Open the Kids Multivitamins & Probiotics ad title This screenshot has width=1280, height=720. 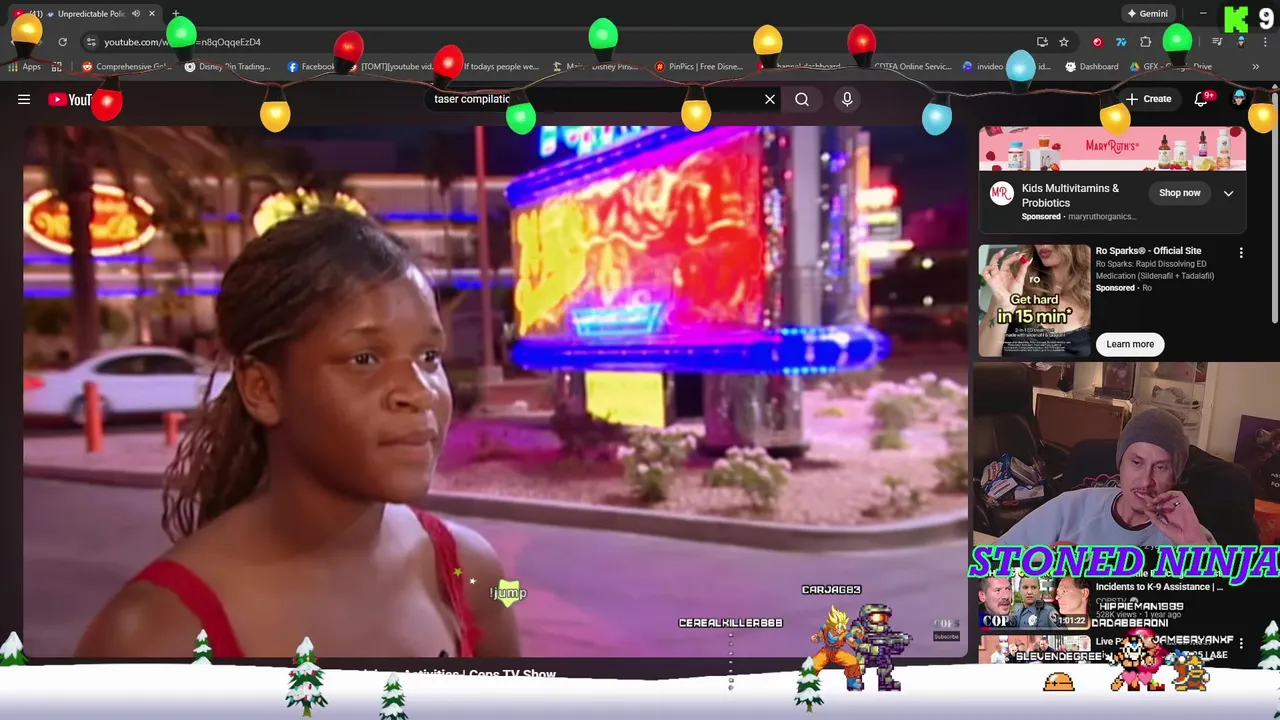(x=1070, y=195)
